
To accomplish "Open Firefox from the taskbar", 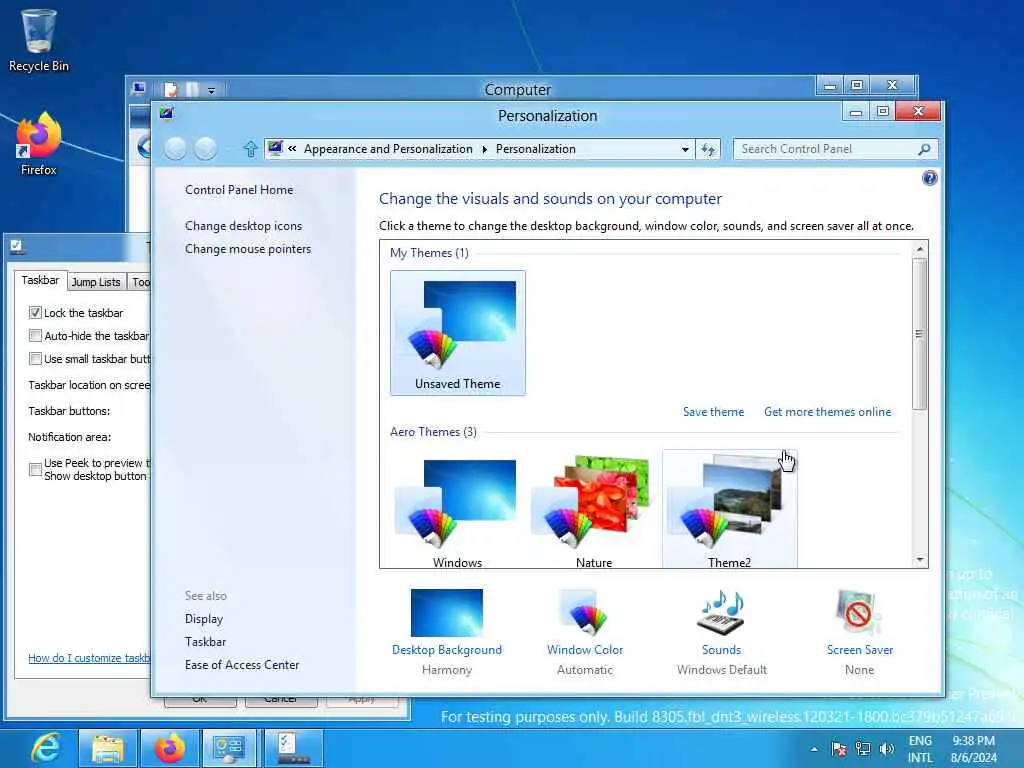I will (x=169, y=748).
